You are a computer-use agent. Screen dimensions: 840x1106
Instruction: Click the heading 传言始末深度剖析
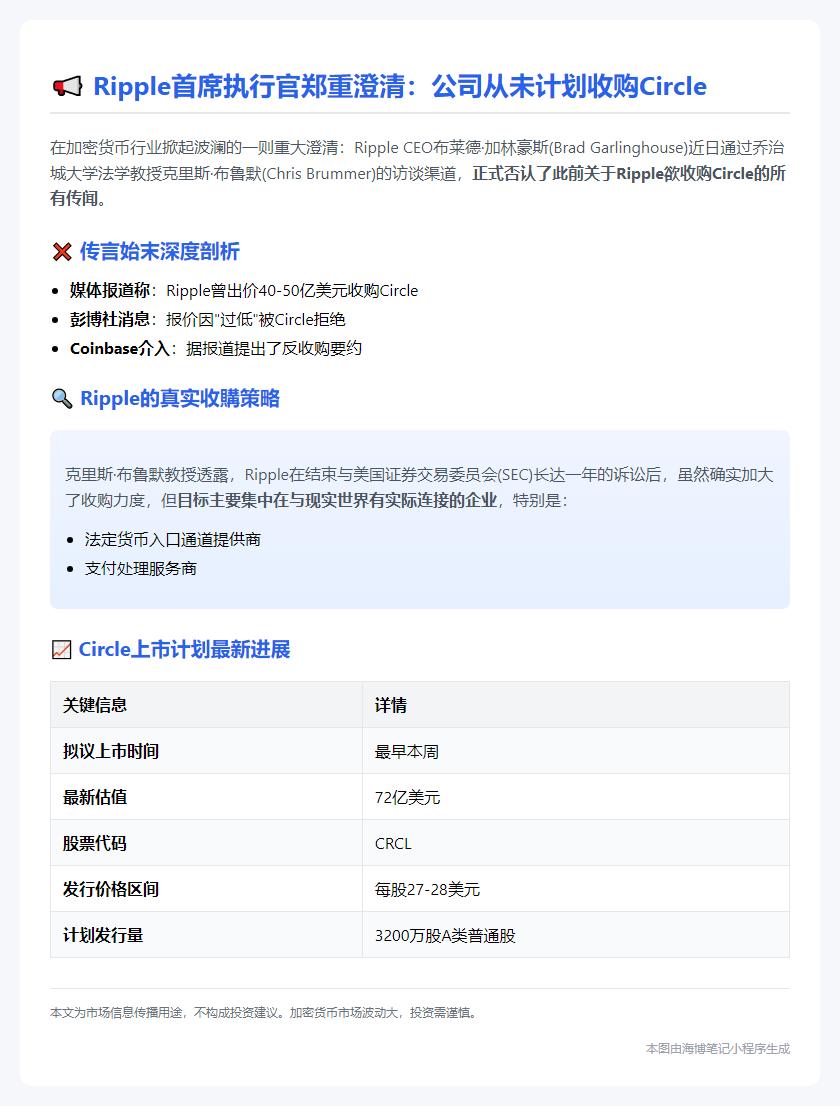[159, 251]
